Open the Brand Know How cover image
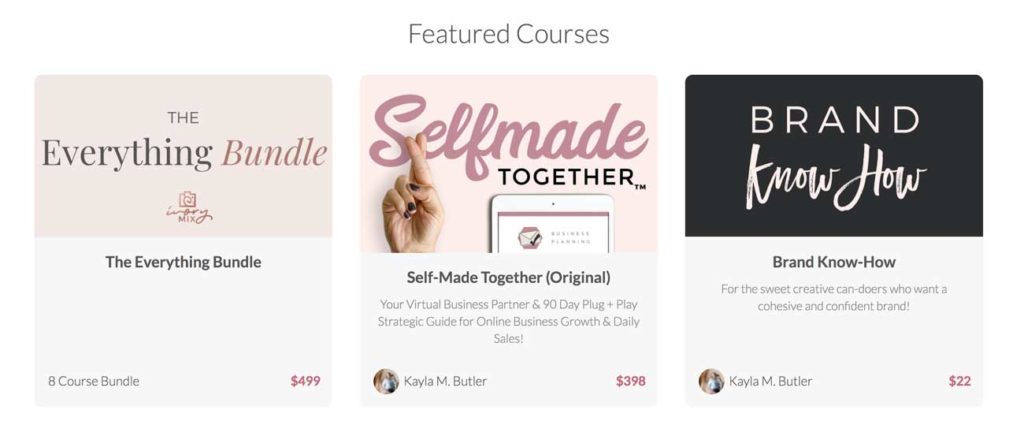 834,155
